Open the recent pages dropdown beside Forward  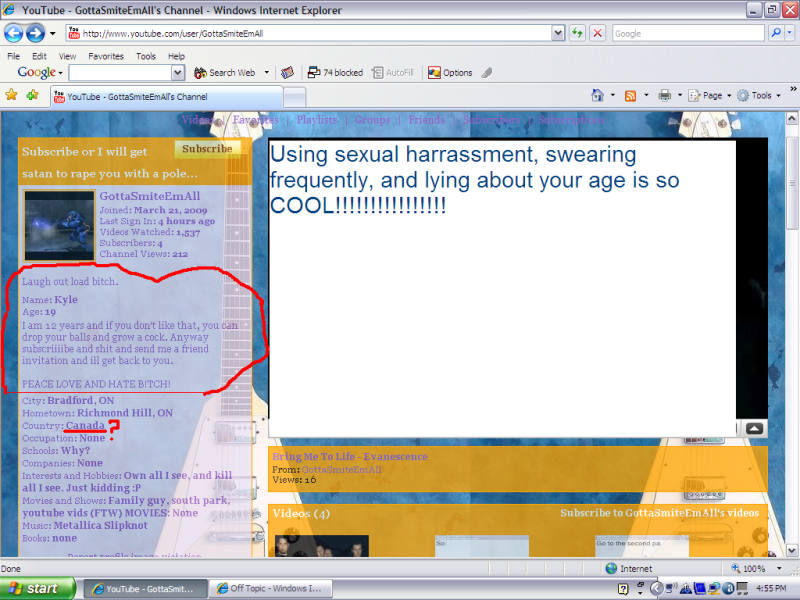pyautogui.click(x=53, y=34)
